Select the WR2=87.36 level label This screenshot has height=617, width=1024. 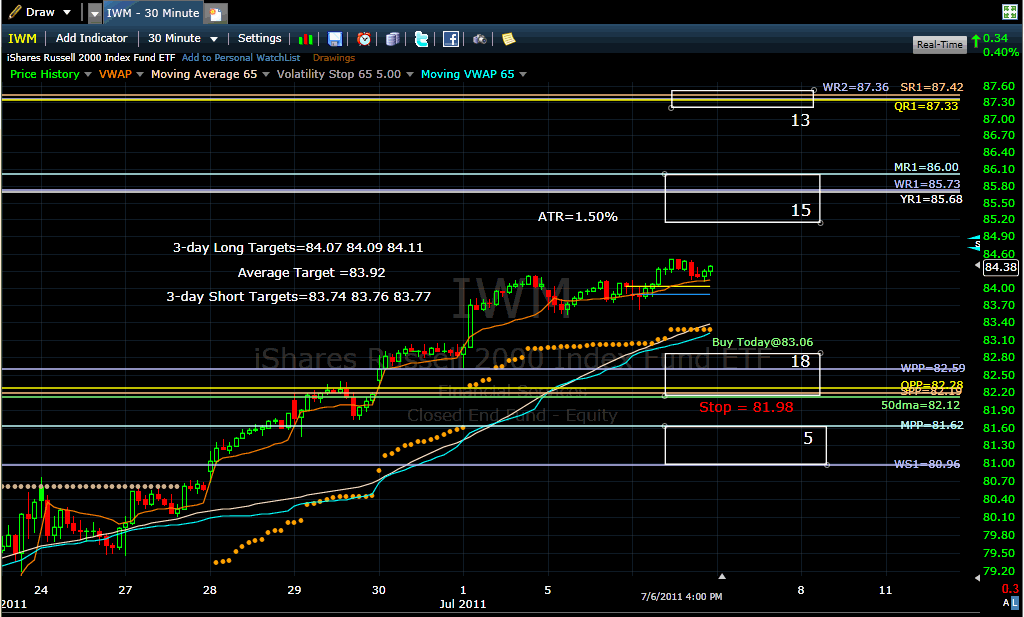(x=856, y=87)
